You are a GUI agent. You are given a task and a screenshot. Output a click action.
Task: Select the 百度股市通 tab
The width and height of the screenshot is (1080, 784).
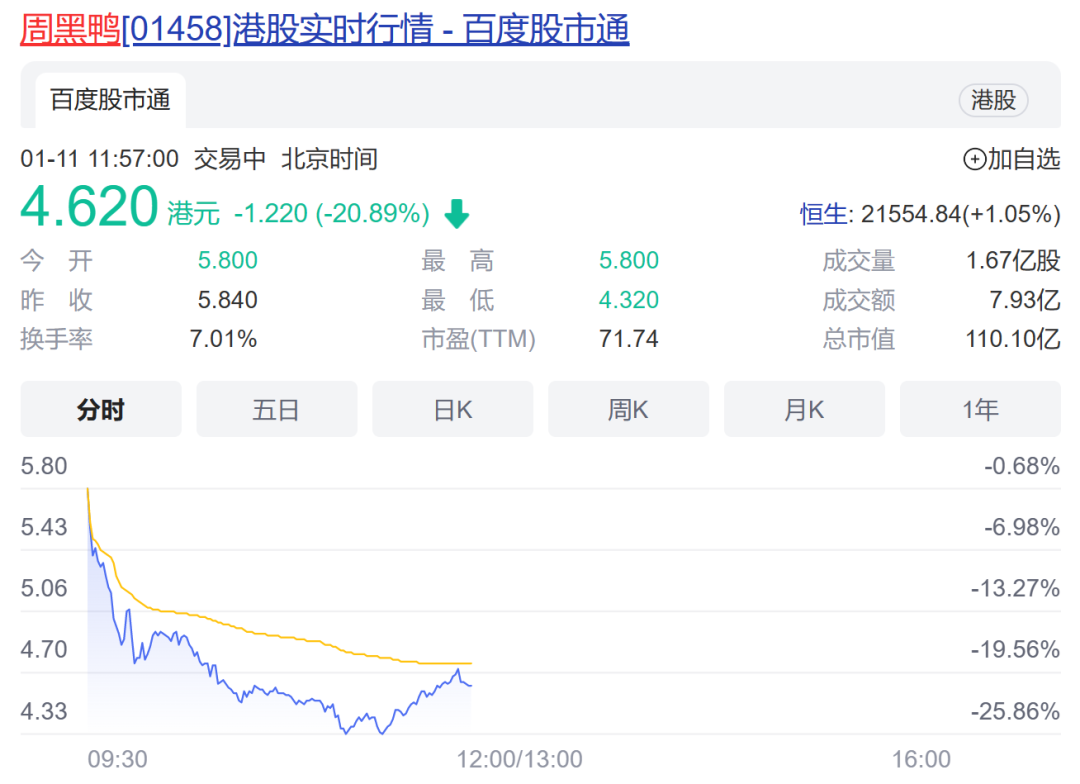110,100
